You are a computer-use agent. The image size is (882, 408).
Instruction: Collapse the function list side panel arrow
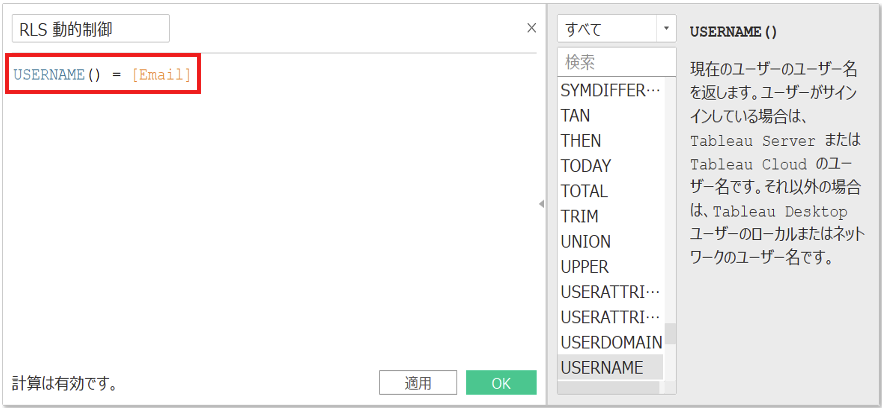[541, 204]
